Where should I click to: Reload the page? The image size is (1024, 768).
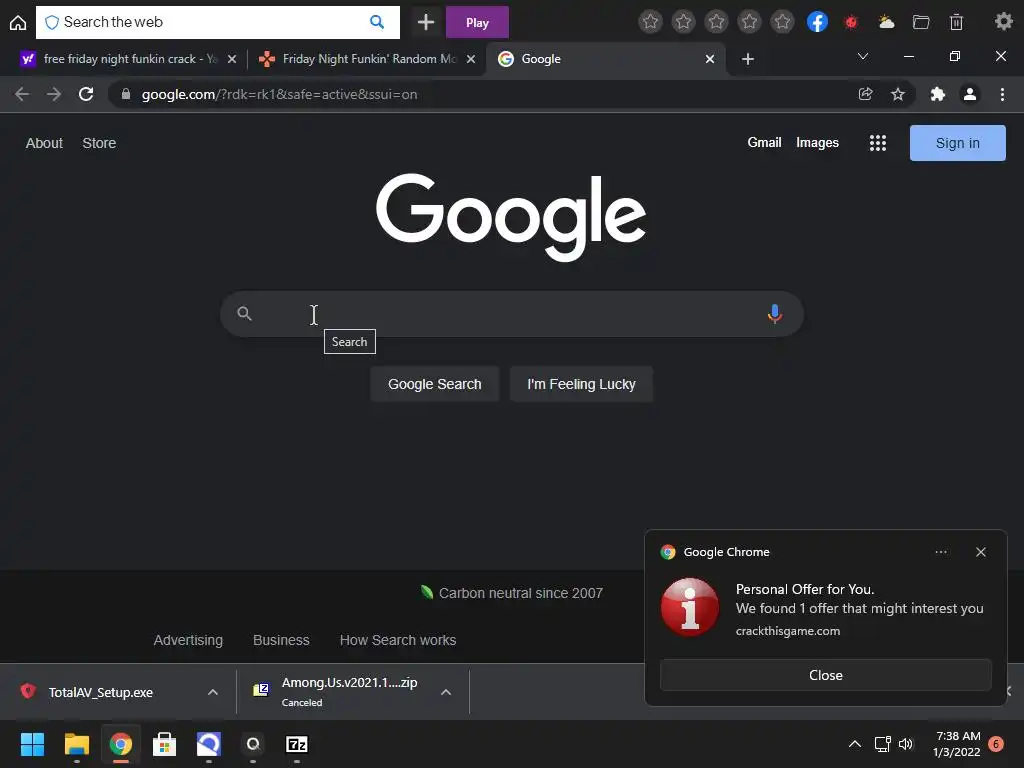click(x=86, y=94)
